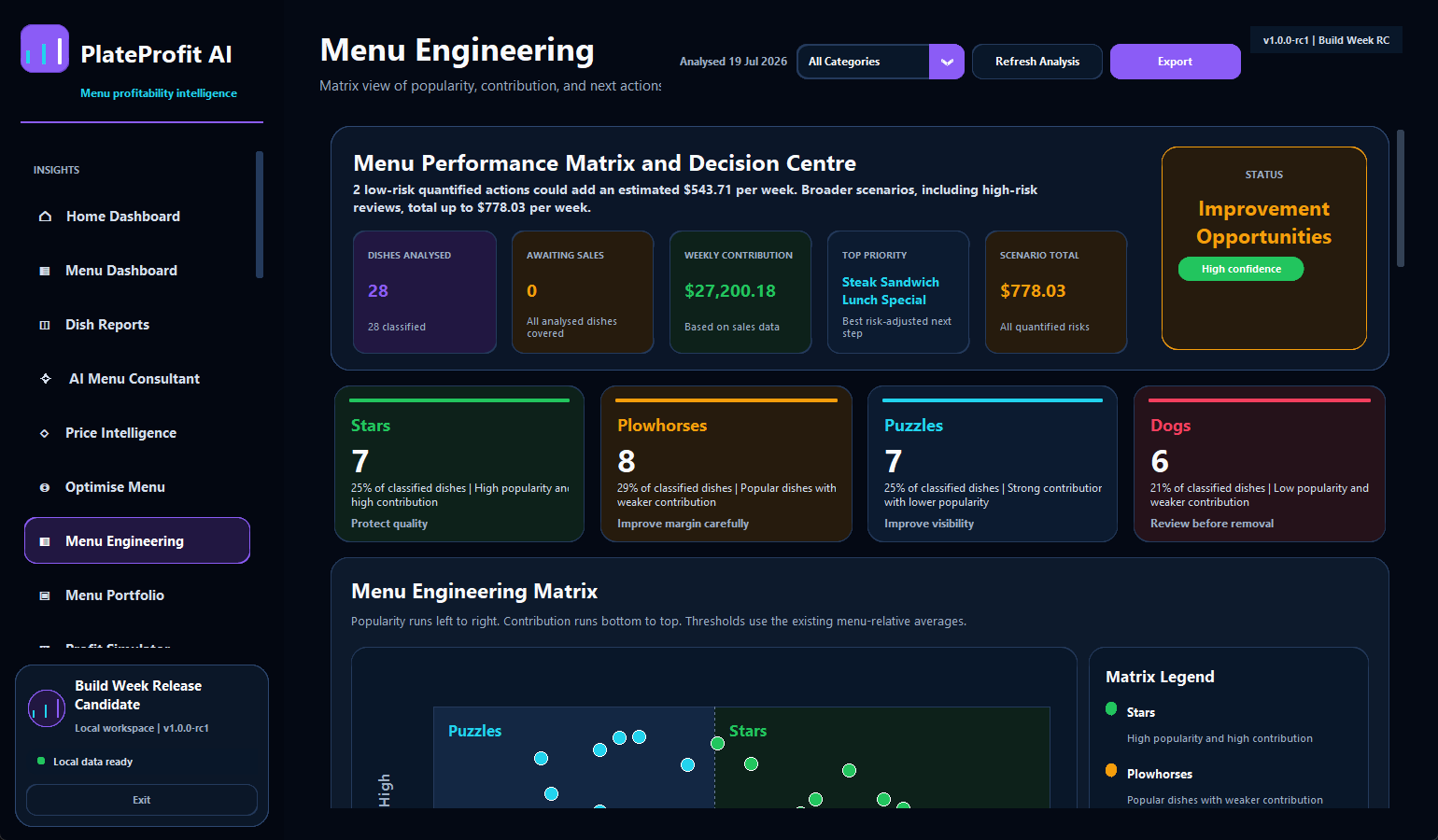
Task: Click the High axis label on matrix
Action: 385,790
